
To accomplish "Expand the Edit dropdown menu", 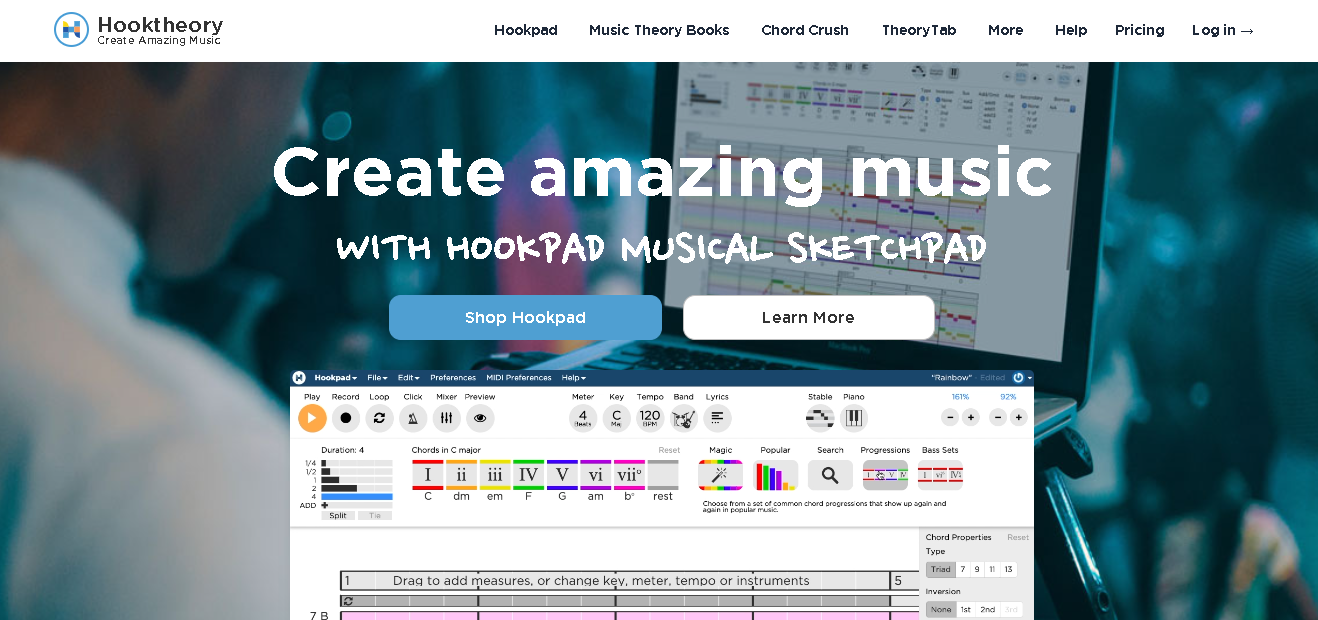I will (409, 378).
